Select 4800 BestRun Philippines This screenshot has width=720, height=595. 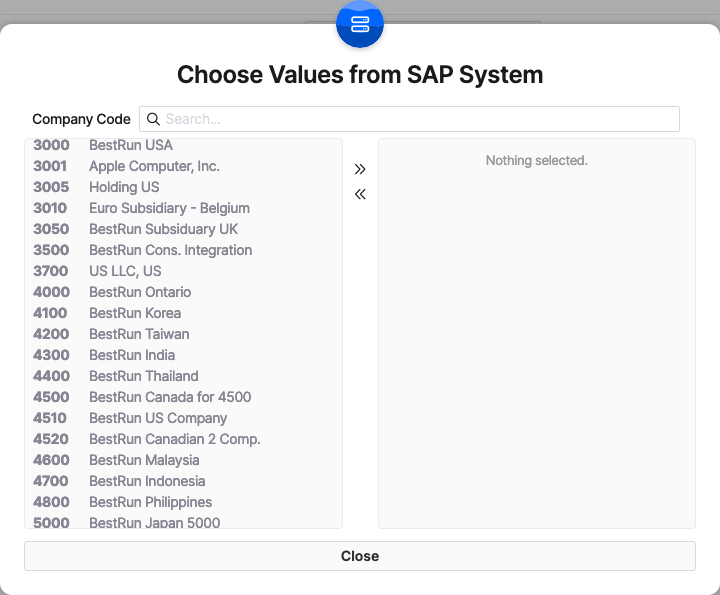click(x=183, y=502)
